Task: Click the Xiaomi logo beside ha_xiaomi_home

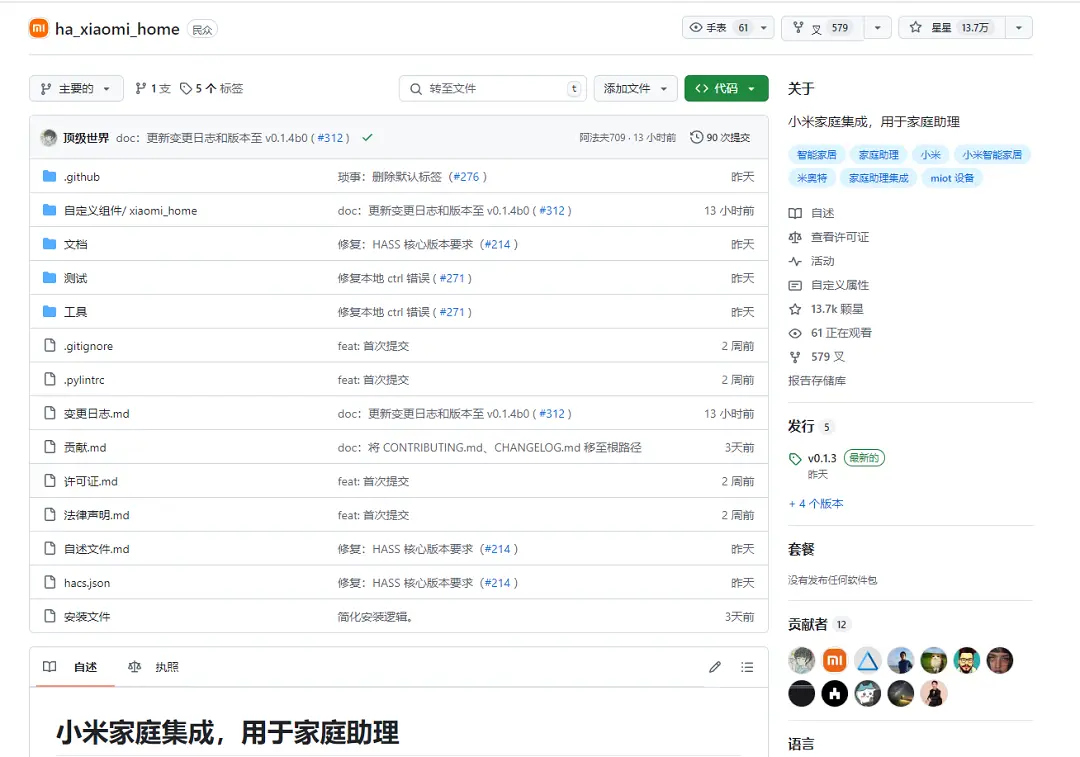Action: [38, 28]
